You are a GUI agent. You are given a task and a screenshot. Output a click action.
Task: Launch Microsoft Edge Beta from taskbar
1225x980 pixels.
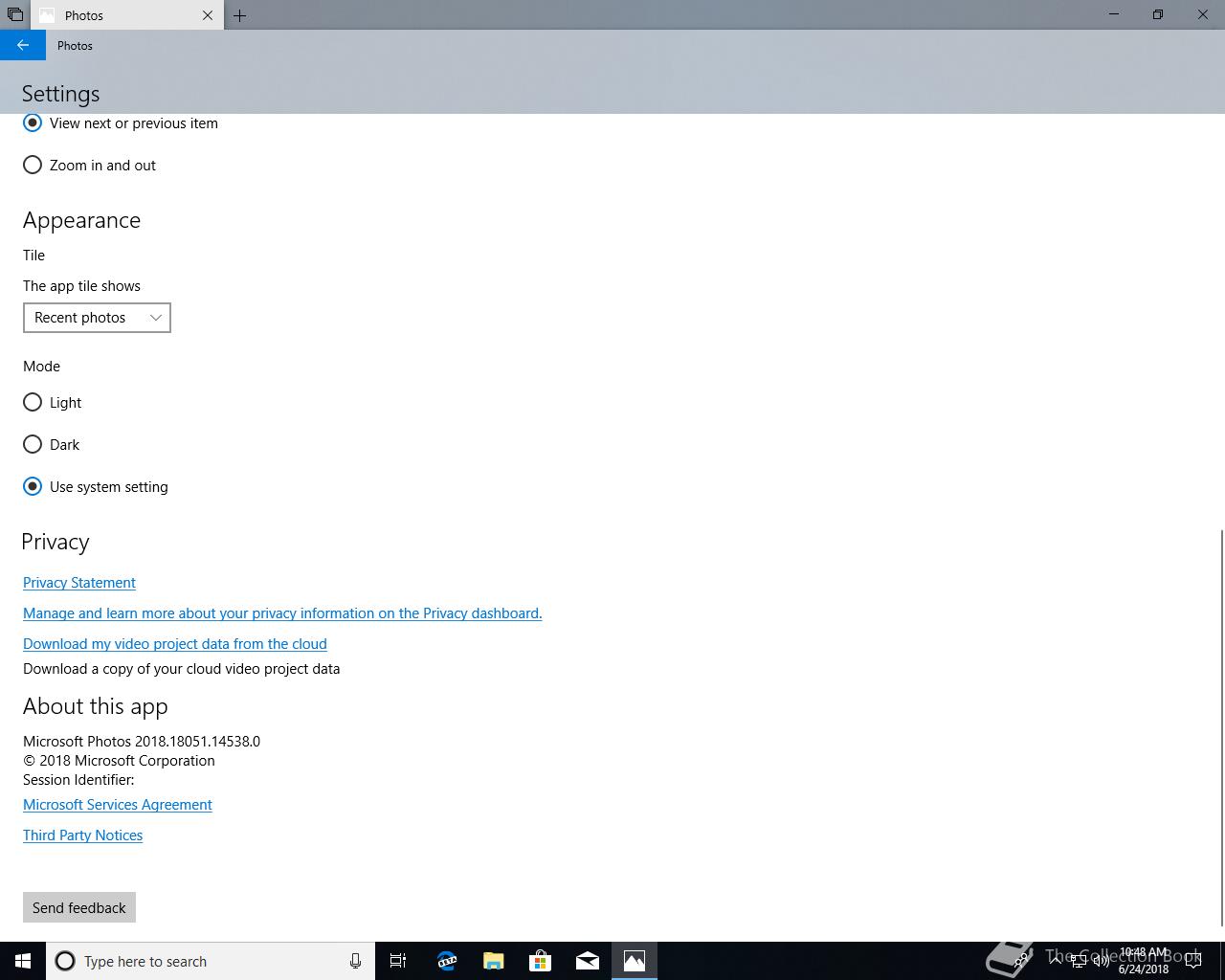click(x=446, y=961)
